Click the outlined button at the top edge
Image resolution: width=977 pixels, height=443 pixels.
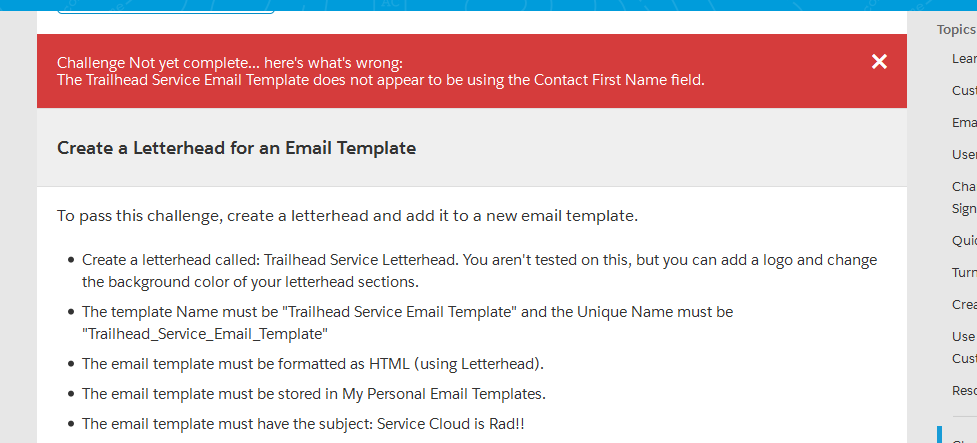point(166,8)
